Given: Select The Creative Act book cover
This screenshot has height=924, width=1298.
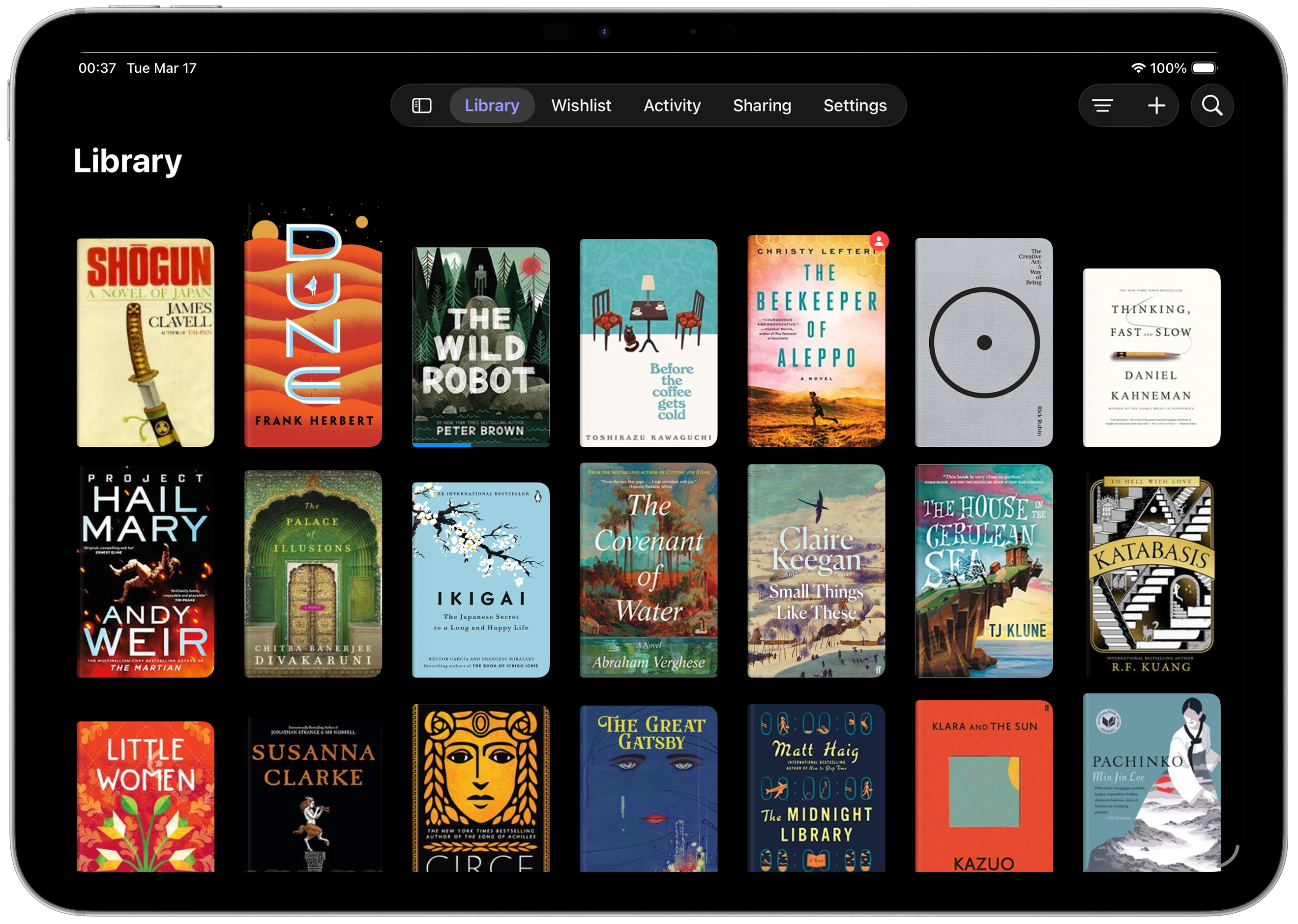Looking at the screenshot, I should click(x=983, y=342).
